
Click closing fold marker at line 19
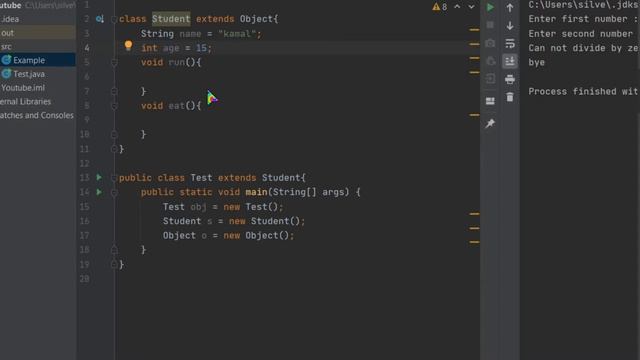pyautogui.click(x=114, y=264)
